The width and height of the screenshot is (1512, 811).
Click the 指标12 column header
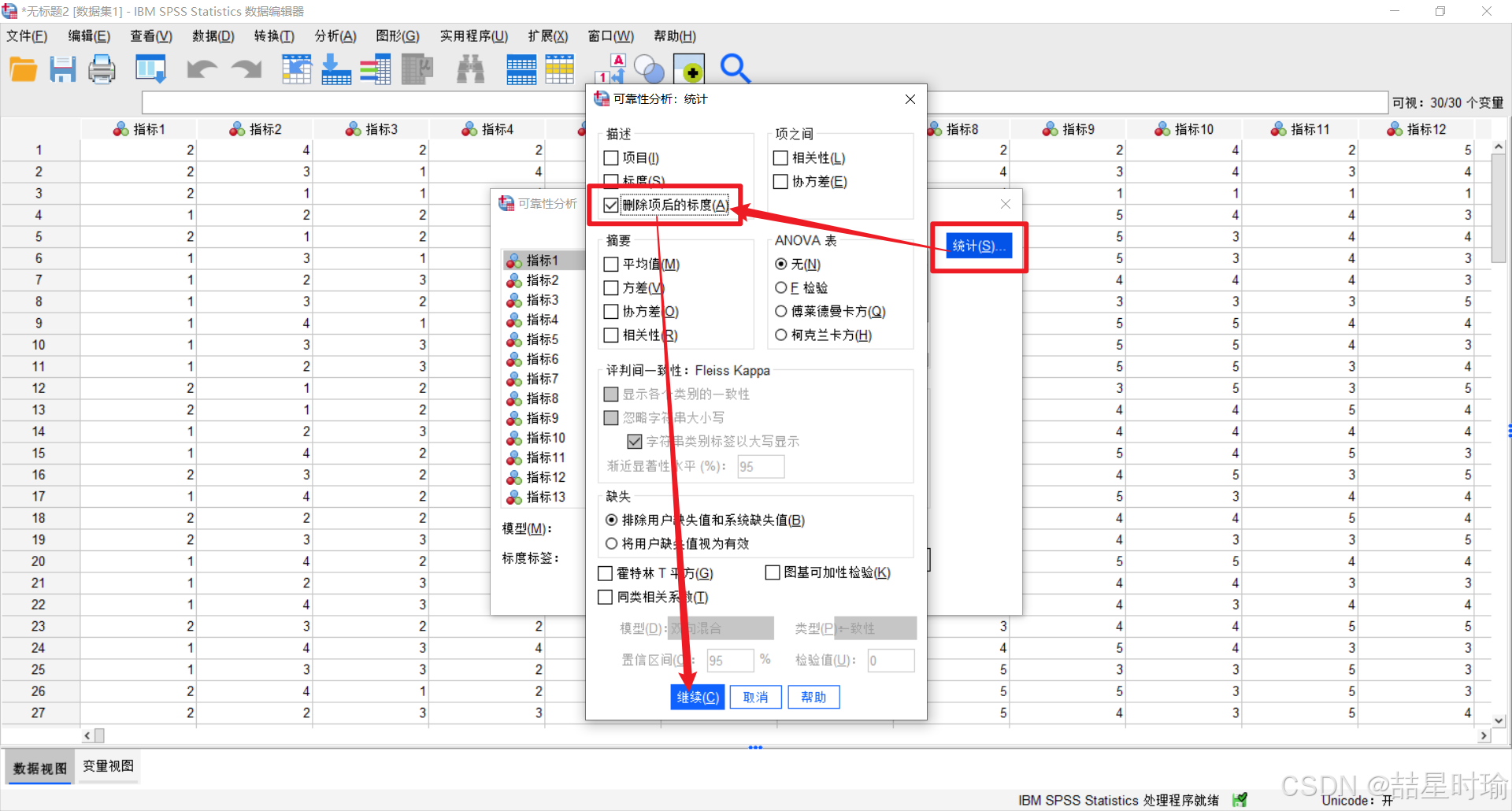click(1417, 129)
